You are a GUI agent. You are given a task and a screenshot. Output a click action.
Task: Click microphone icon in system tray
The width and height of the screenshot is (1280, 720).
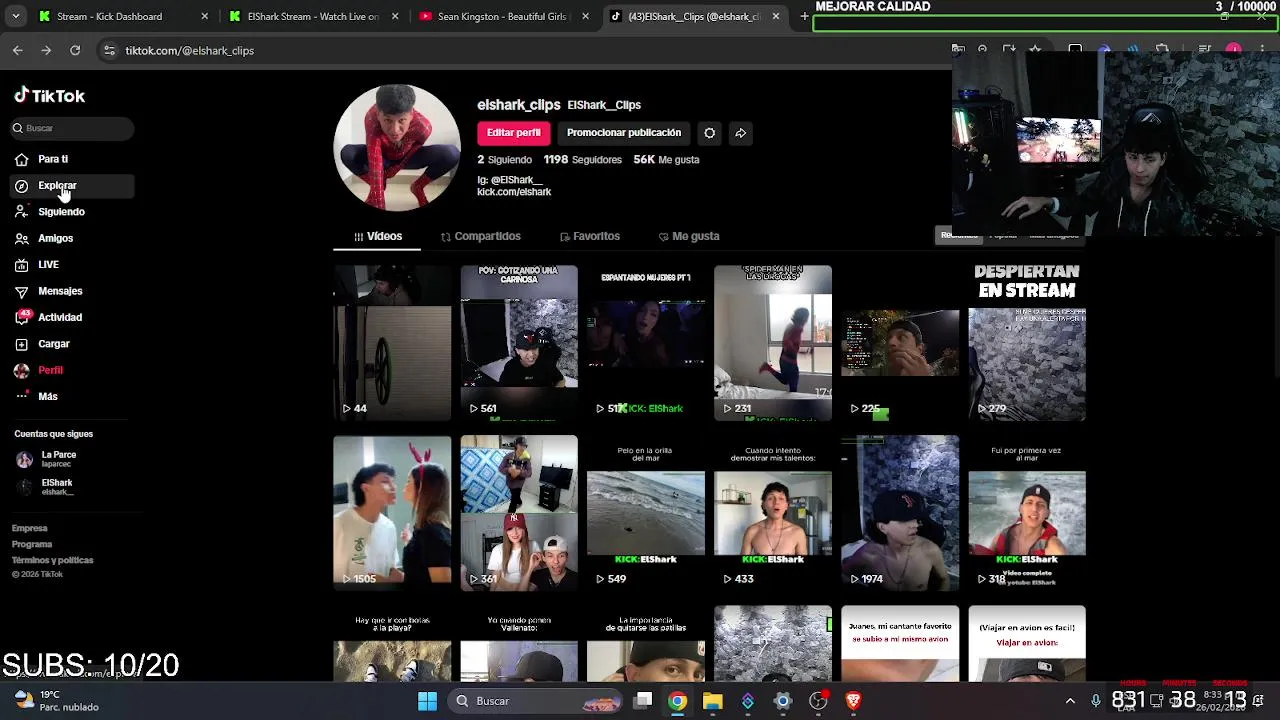(x=1096, y=701)
